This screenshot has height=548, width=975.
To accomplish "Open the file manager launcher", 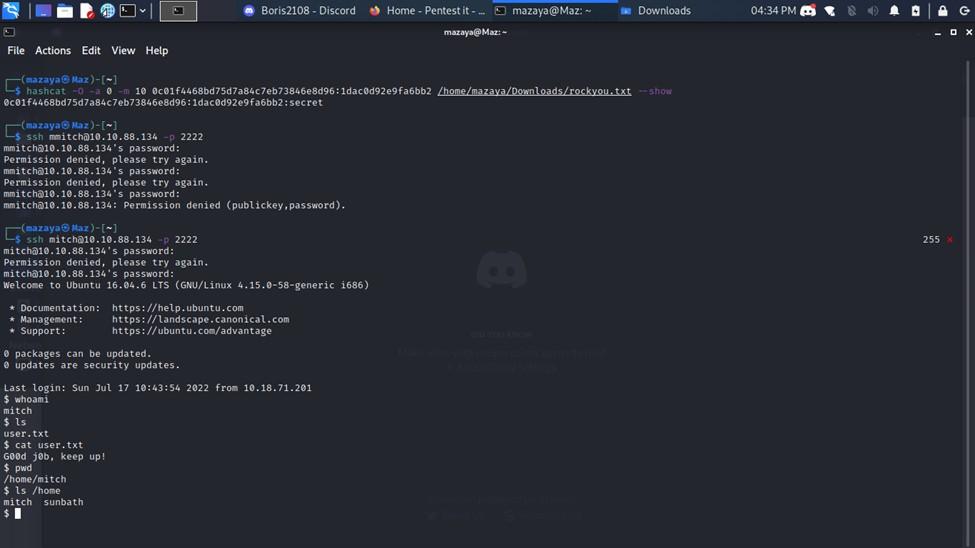I will click(65, 11).
